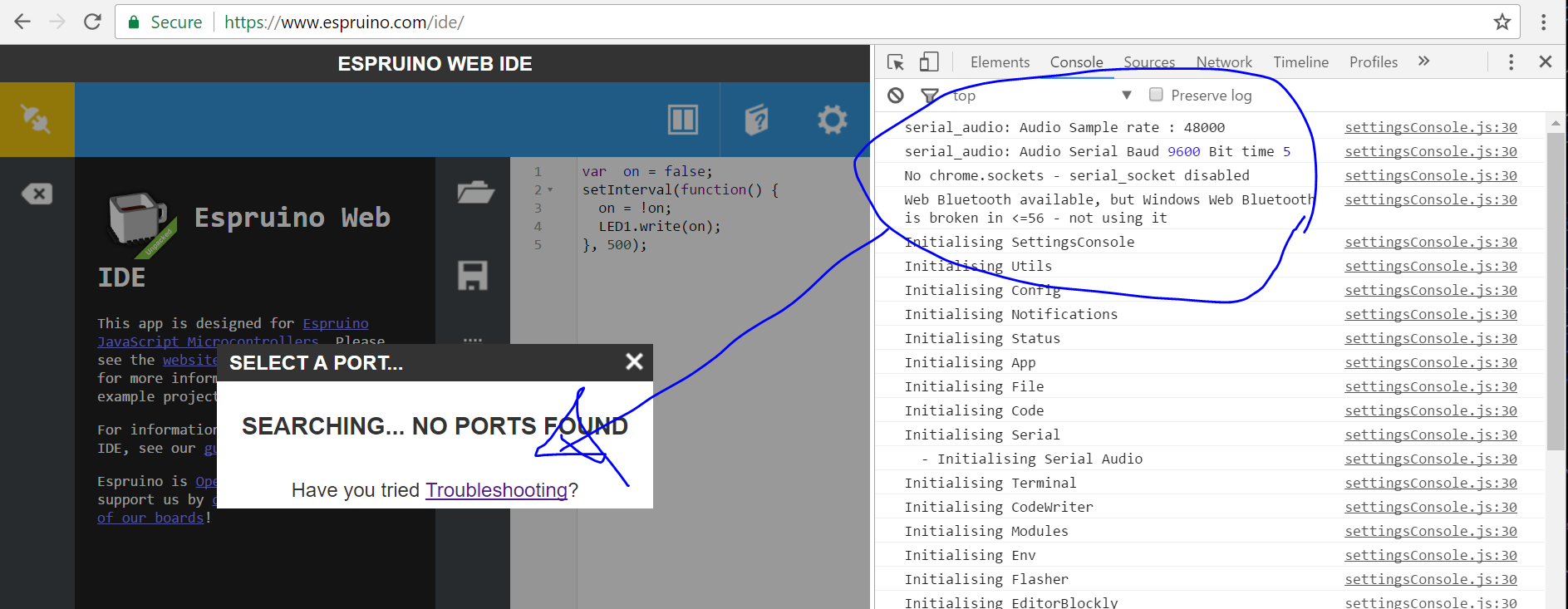Click the browser back arrow
This screenshot has height=609, width=1568.
click(x=22, y=22)
